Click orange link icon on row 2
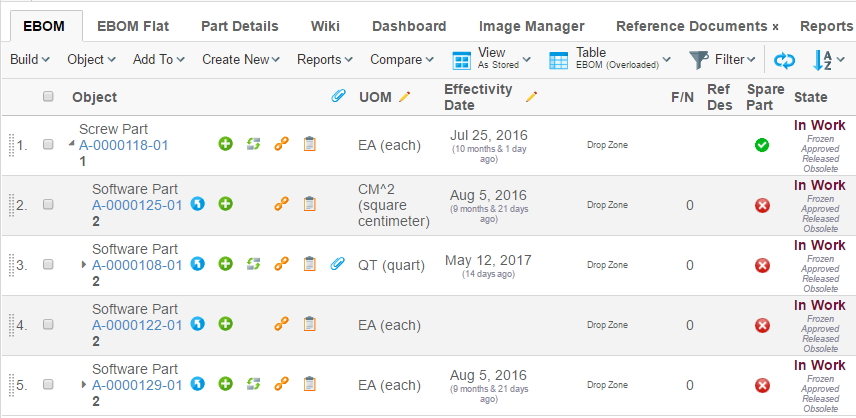Image resolution: width=856 pixels, height=418 pixels. pos(282,204)
